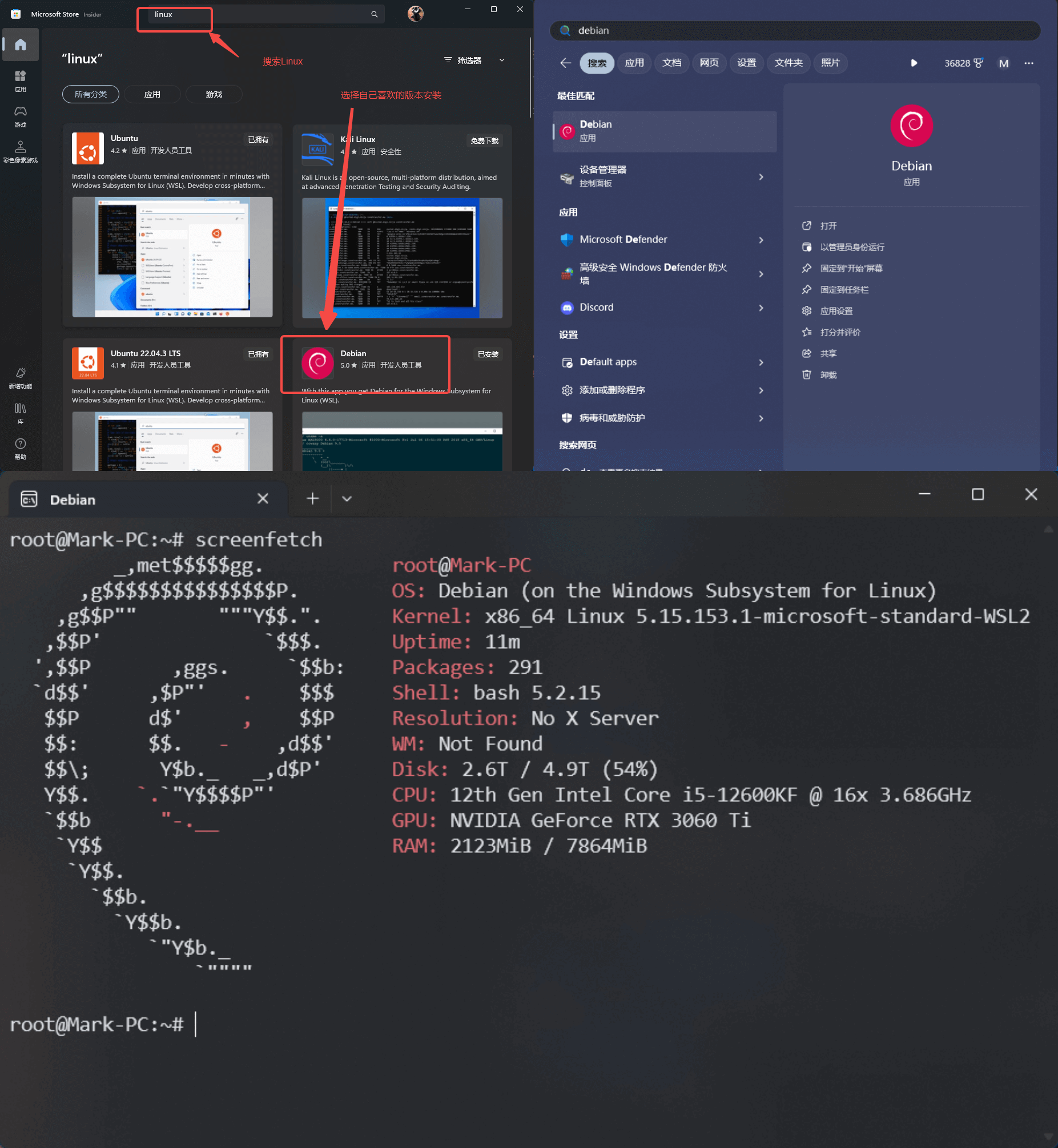Open the M account button in search
The width and height of the screenshot is (1058, 1148).
(1004, 63)
